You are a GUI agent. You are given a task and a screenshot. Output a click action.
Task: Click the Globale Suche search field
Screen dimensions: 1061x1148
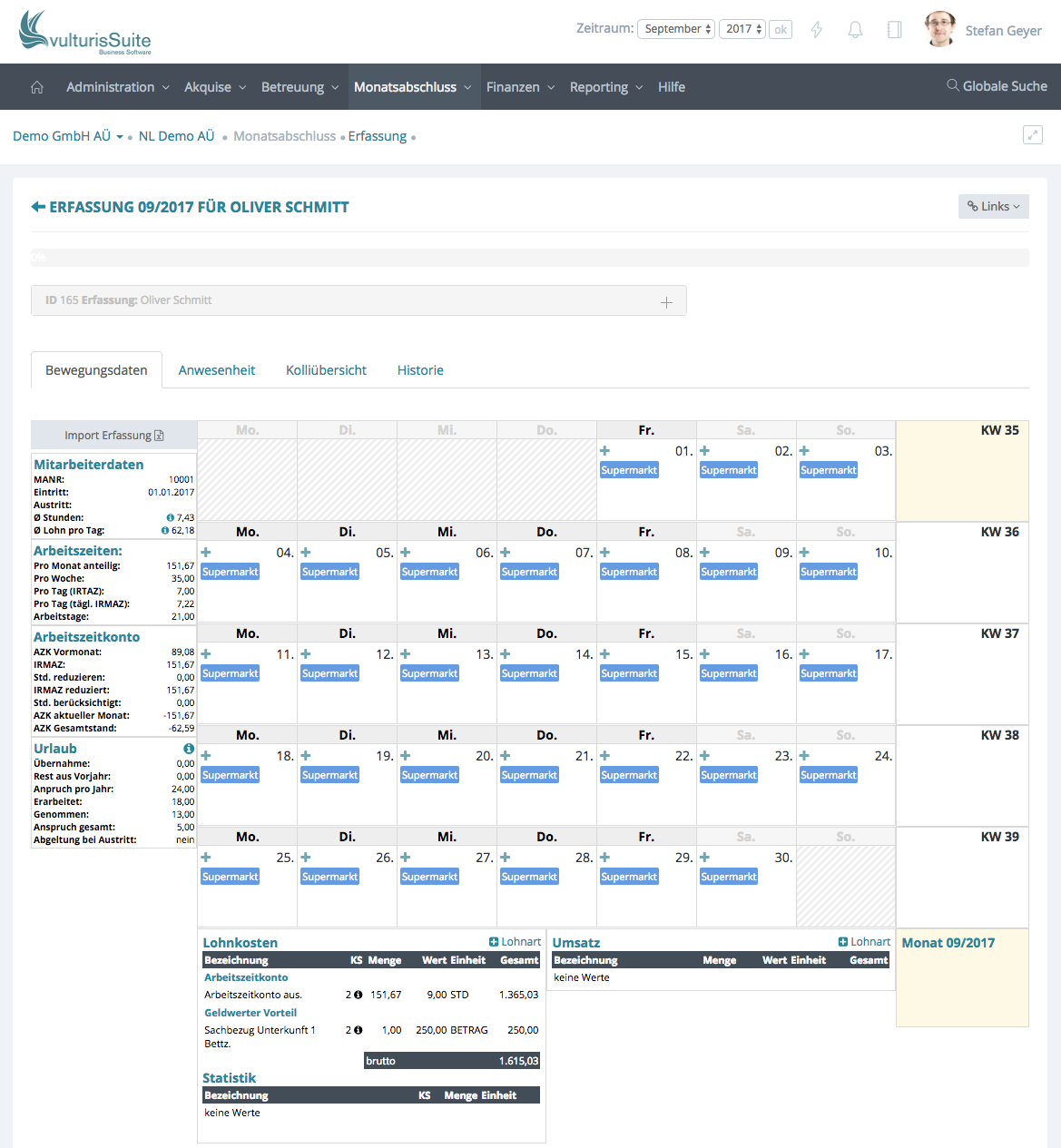pos(997,86)
